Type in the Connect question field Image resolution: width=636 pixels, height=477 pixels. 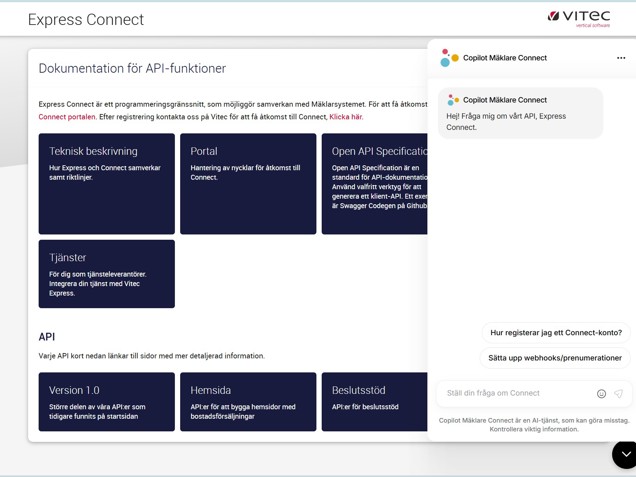[x=515, y=394]
